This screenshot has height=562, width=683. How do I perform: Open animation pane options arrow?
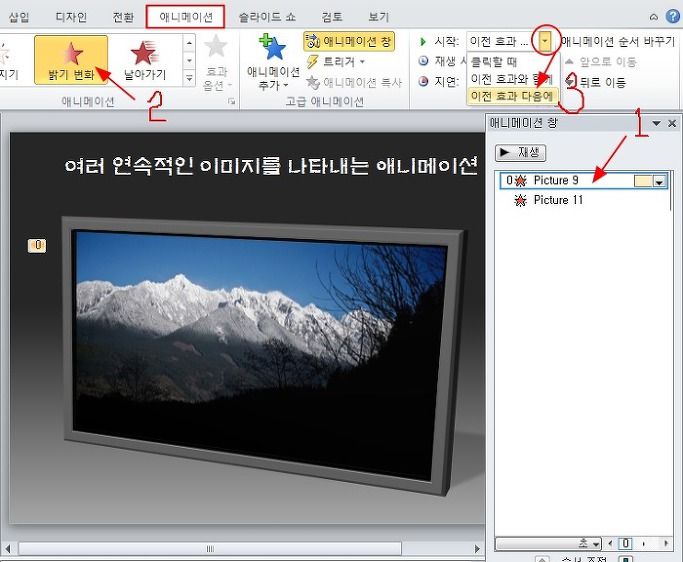point(656,123)
